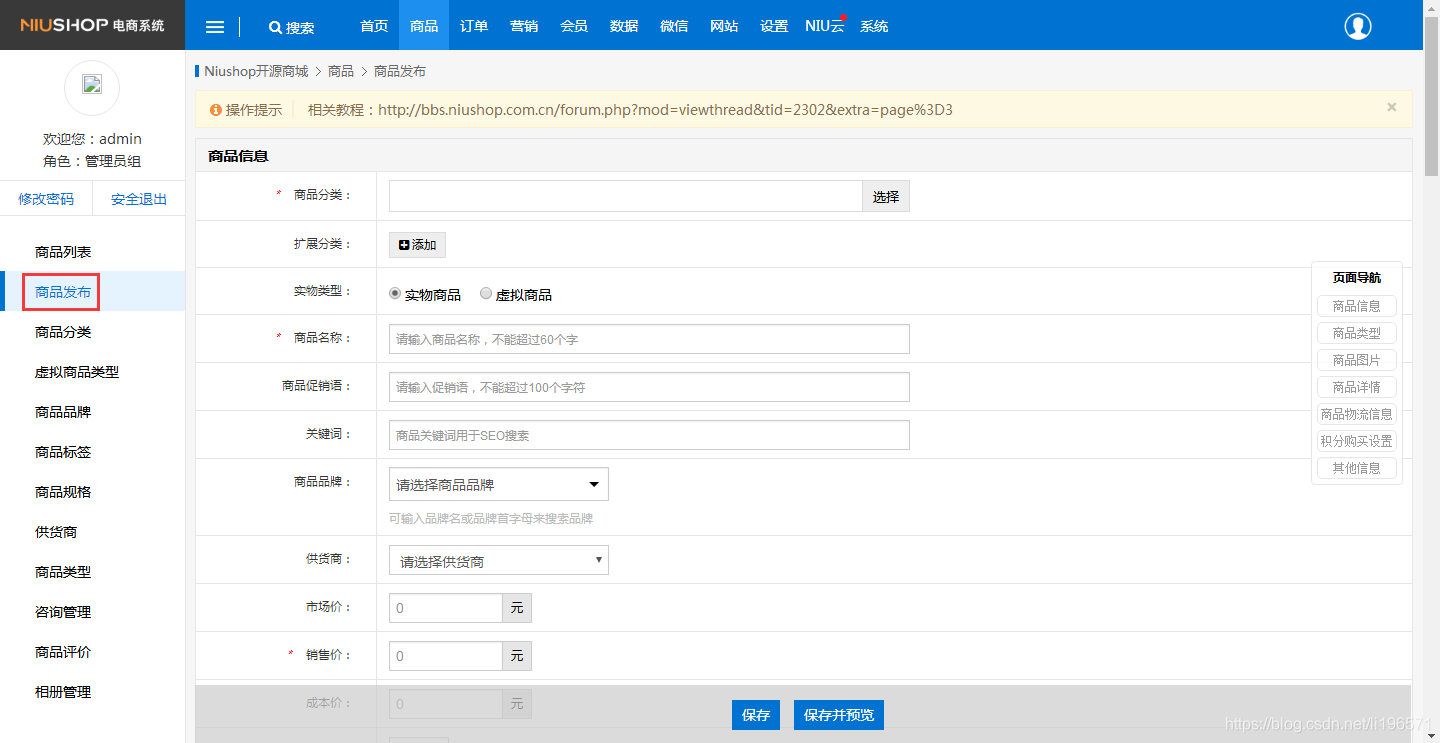Click the search magnifier icon
This screenshot has width=1440, height=743.
275,28
